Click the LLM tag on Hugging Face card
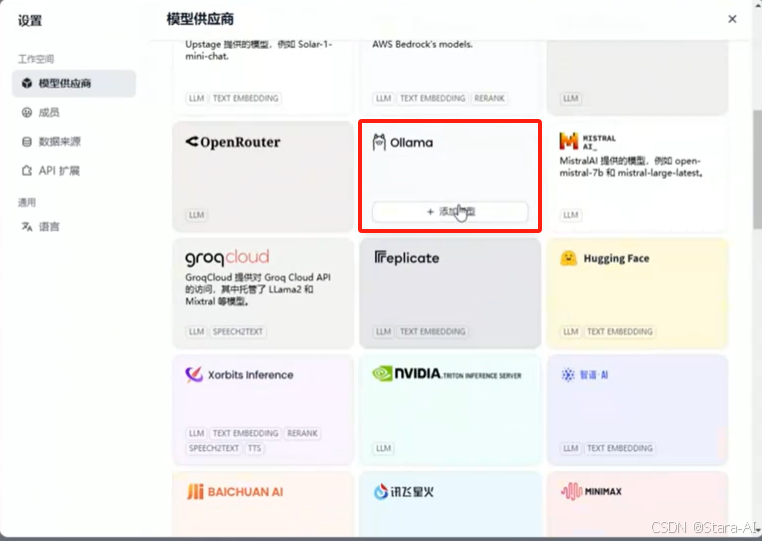This screenshot has width=762, height=541. 571,332
